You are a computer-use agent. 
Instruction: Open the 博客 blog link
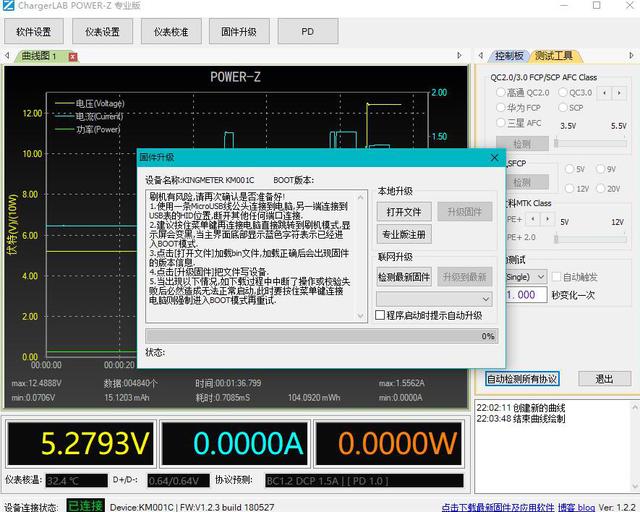pyautogui.click(x=576, y=507)
